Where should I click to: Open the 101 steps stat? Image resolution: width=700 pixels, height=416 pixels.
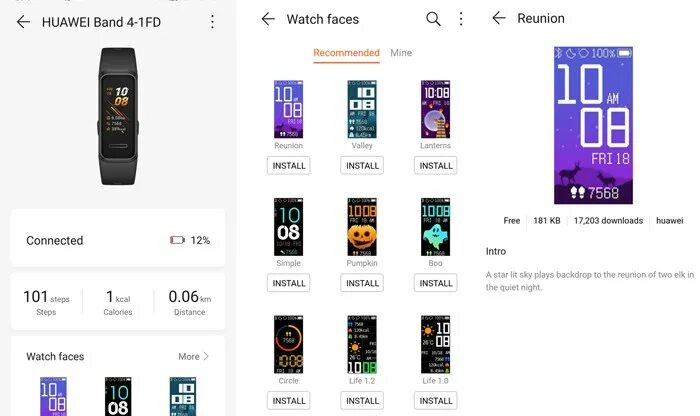pos(46,302)
